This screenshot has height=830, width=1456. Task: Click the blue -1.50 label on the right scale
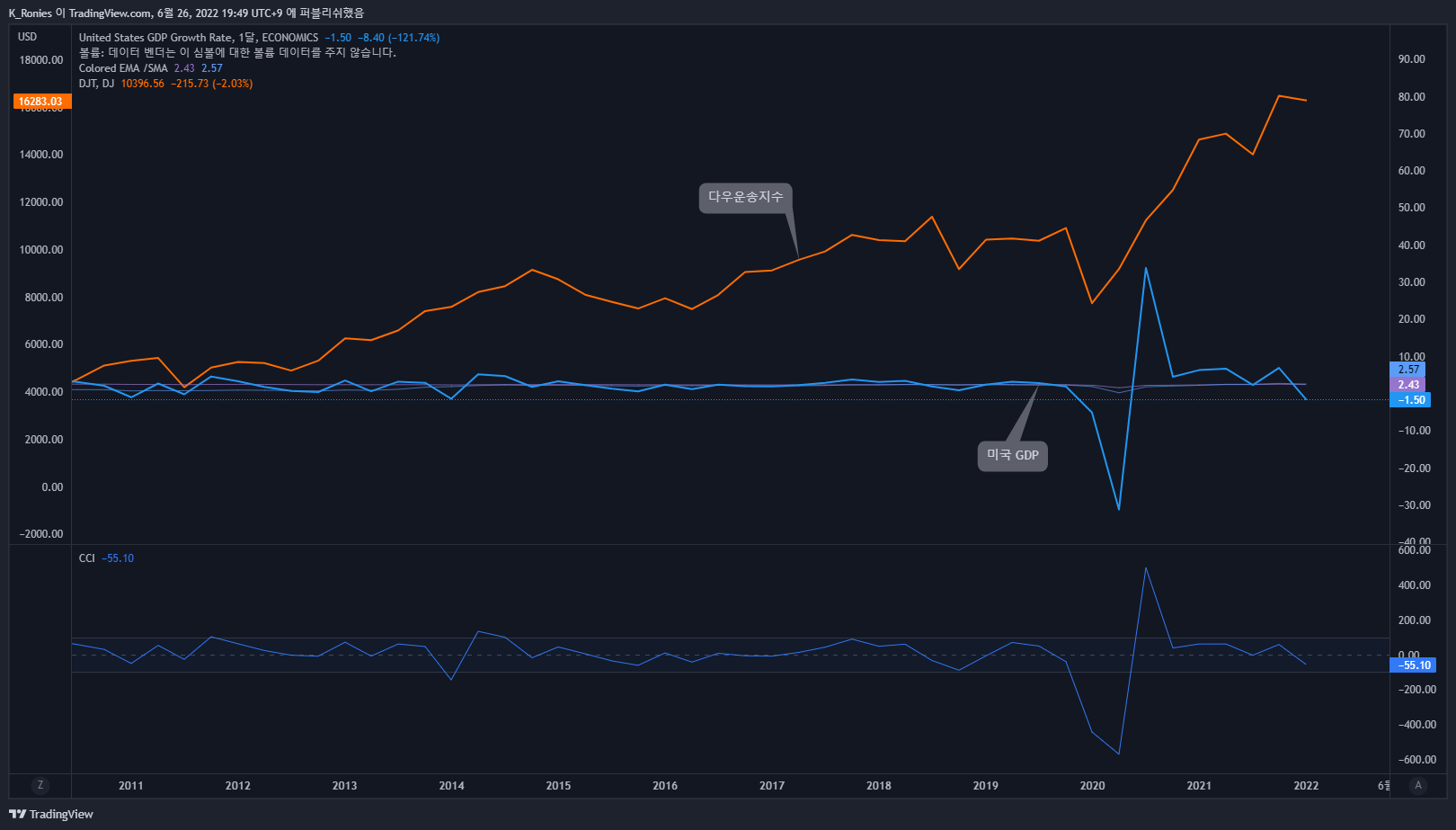pos(1411,400)
